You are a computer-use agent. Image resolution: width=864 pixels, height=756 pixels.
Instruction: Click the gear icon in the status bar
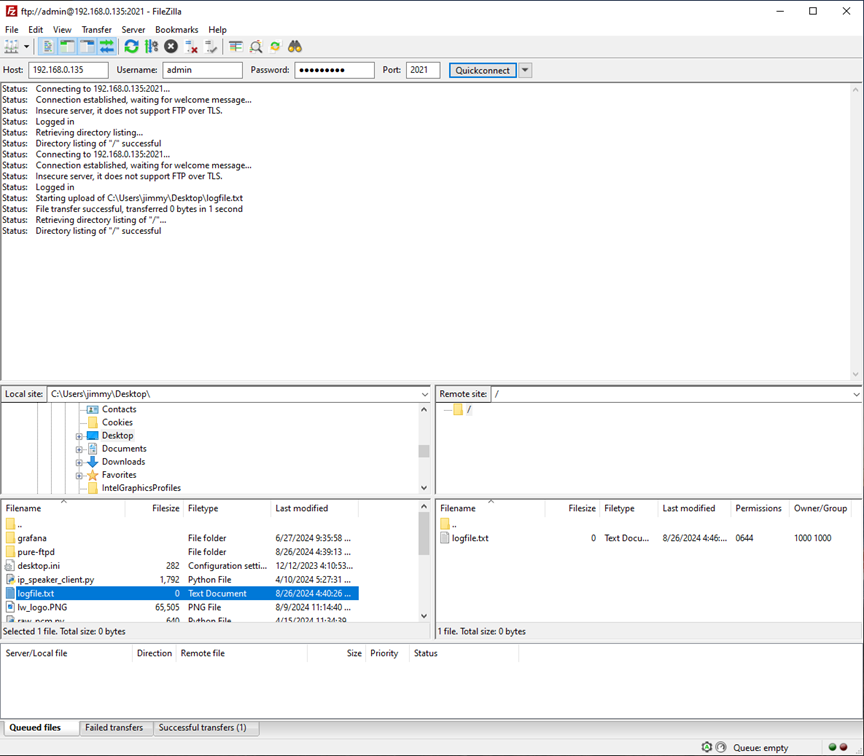click(x=706, y=748)
